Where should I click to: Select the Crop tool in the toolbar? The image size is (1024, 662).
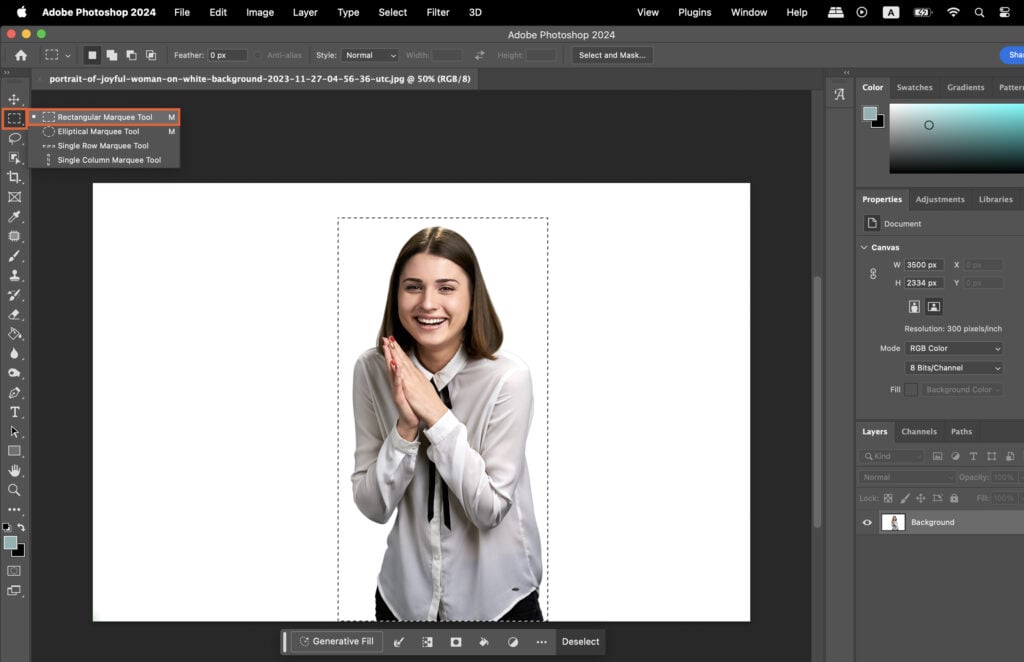click(x=15, y=177)
